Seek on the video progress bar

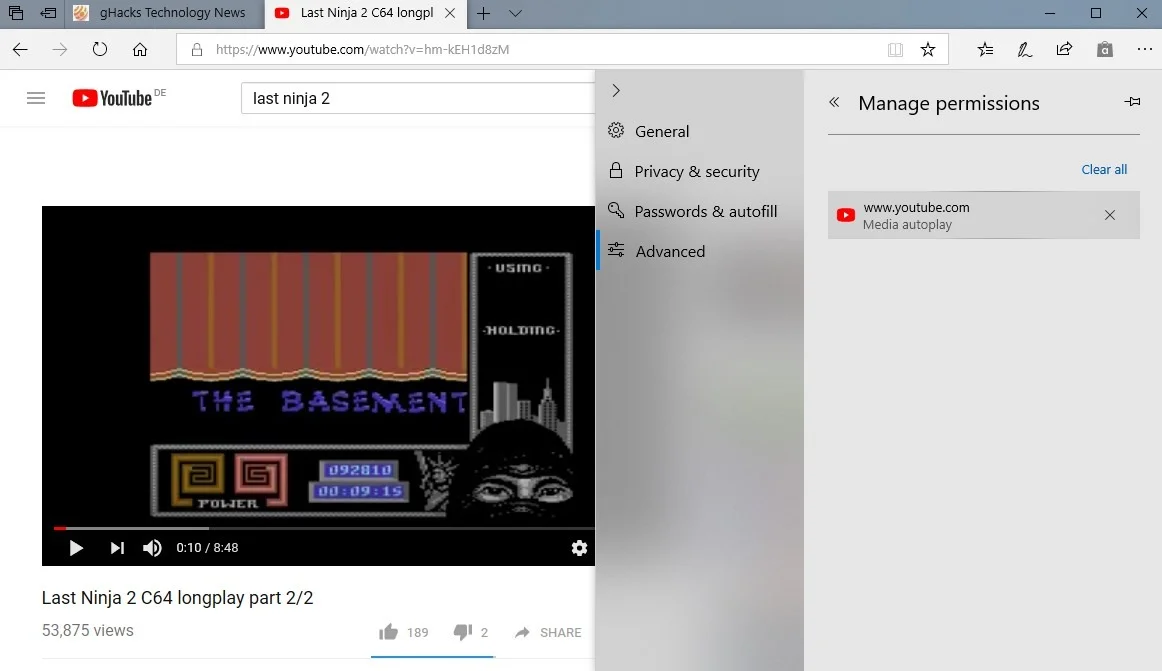324,529
